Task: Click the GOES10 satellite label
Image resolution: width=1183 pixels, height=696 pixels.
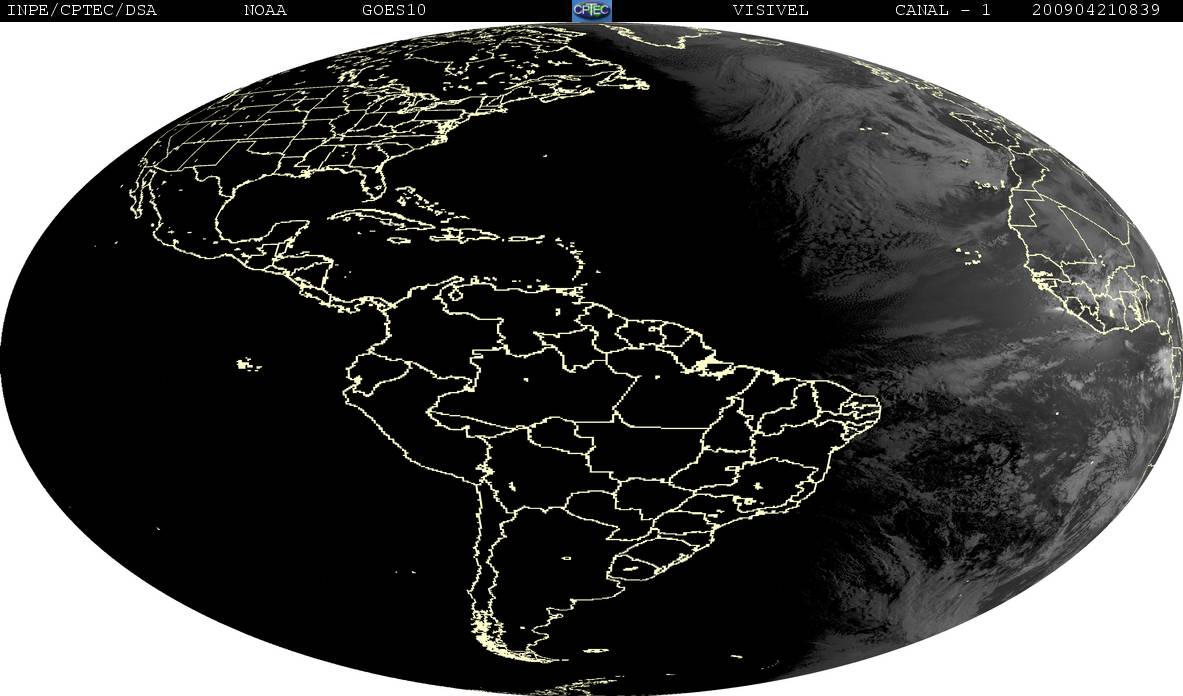Action: click(x=394, y=10)
